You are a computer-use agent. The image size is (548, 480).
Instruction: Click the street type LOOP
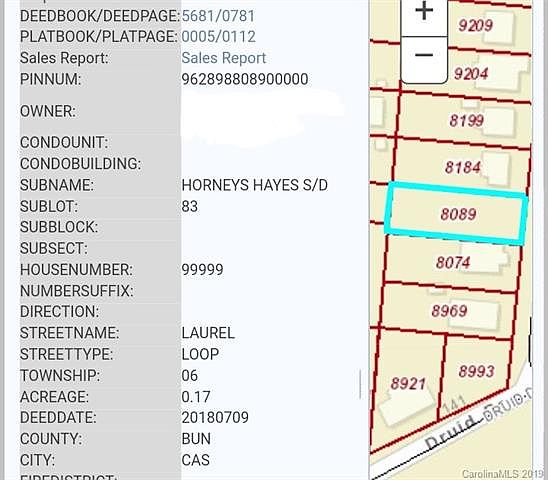click(x=200, y=354)
